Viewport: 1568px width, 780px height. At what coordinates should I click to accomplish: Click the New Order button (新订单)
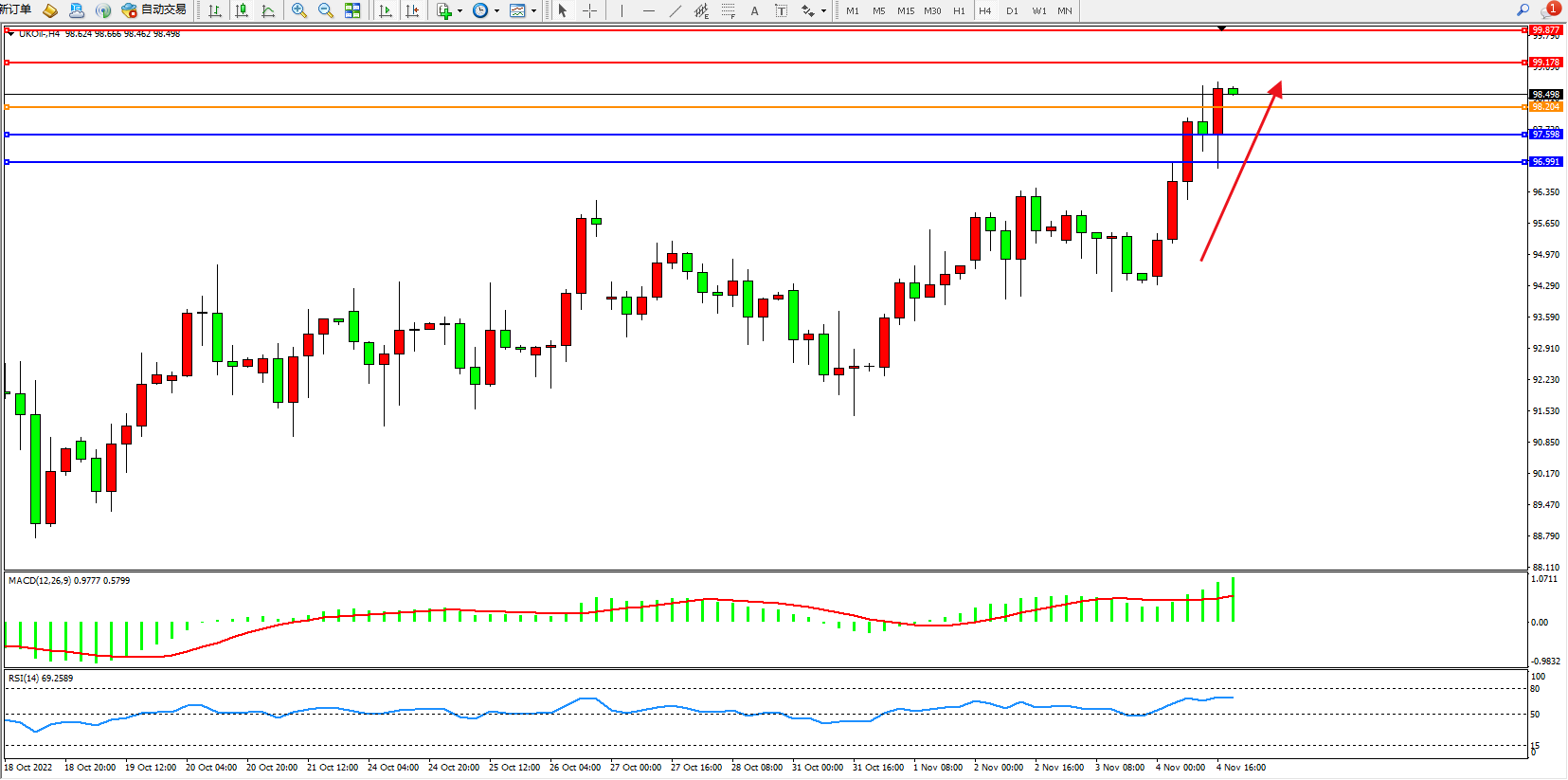(x=16, y=9)
